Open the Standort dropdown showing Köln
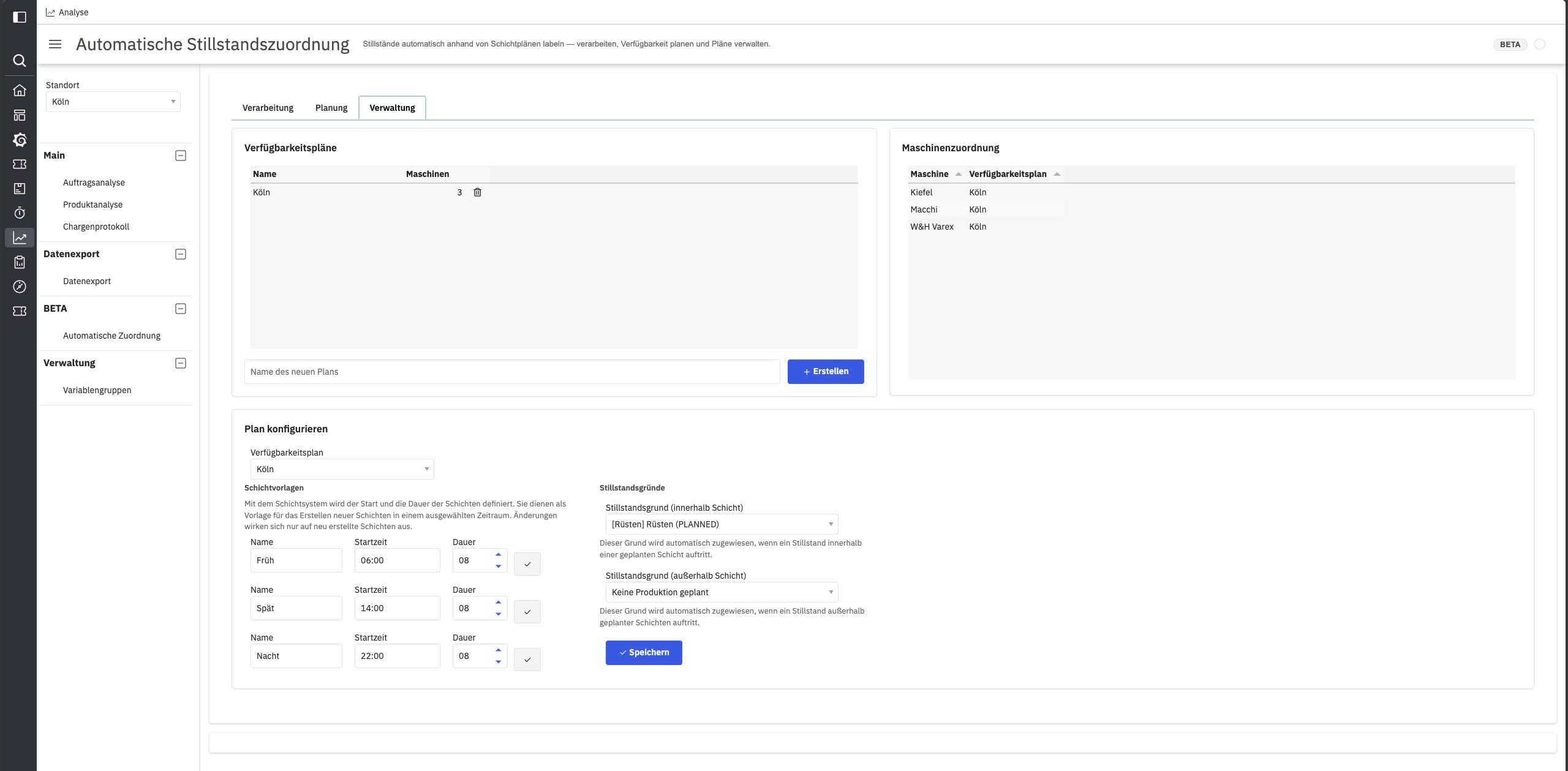The width and height of the screenshot is (1568, 771). tap(113, 102)
